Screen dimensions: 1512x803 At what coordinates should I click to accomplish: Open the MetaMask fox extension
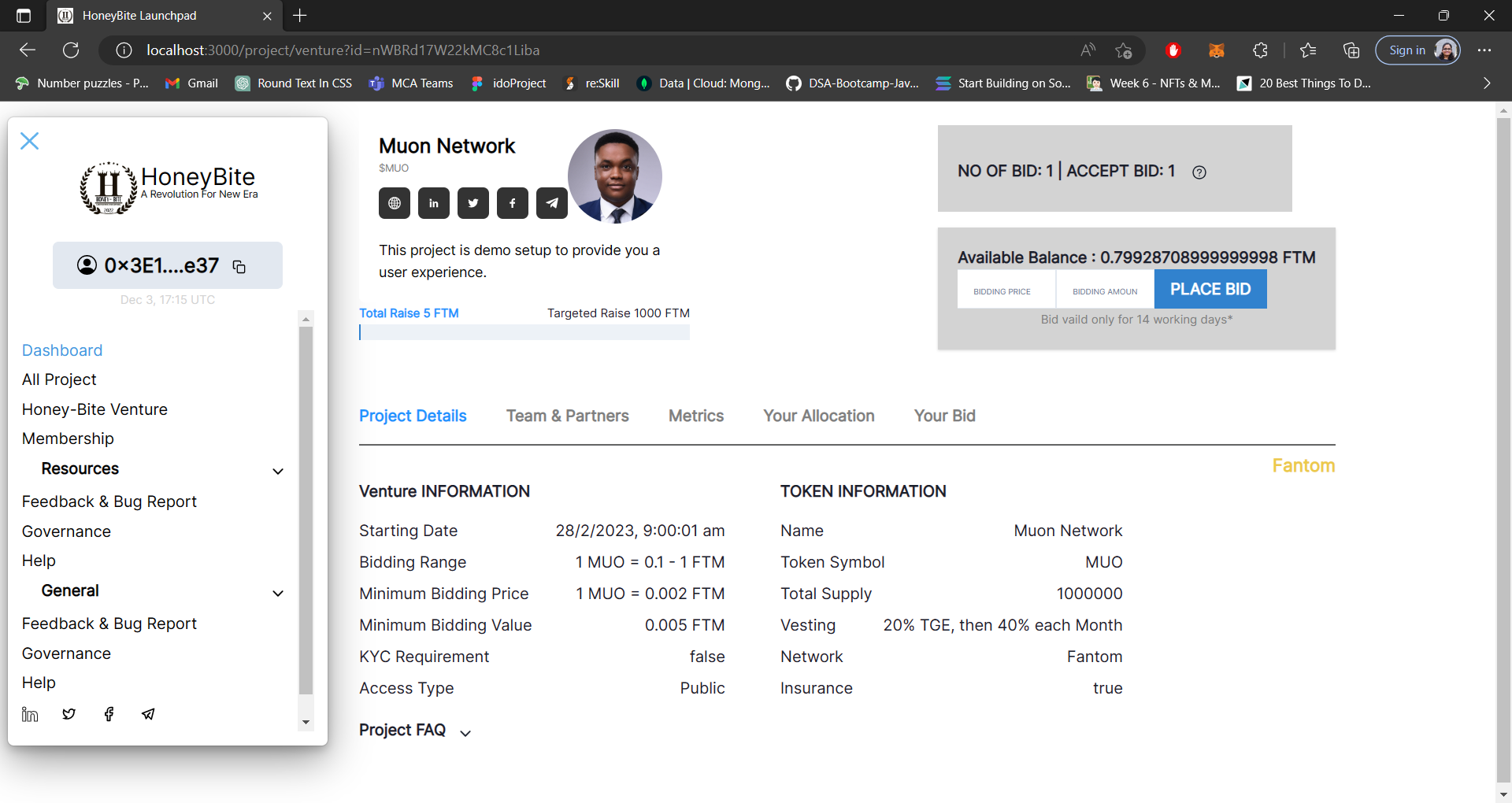tap(1217, 50)
